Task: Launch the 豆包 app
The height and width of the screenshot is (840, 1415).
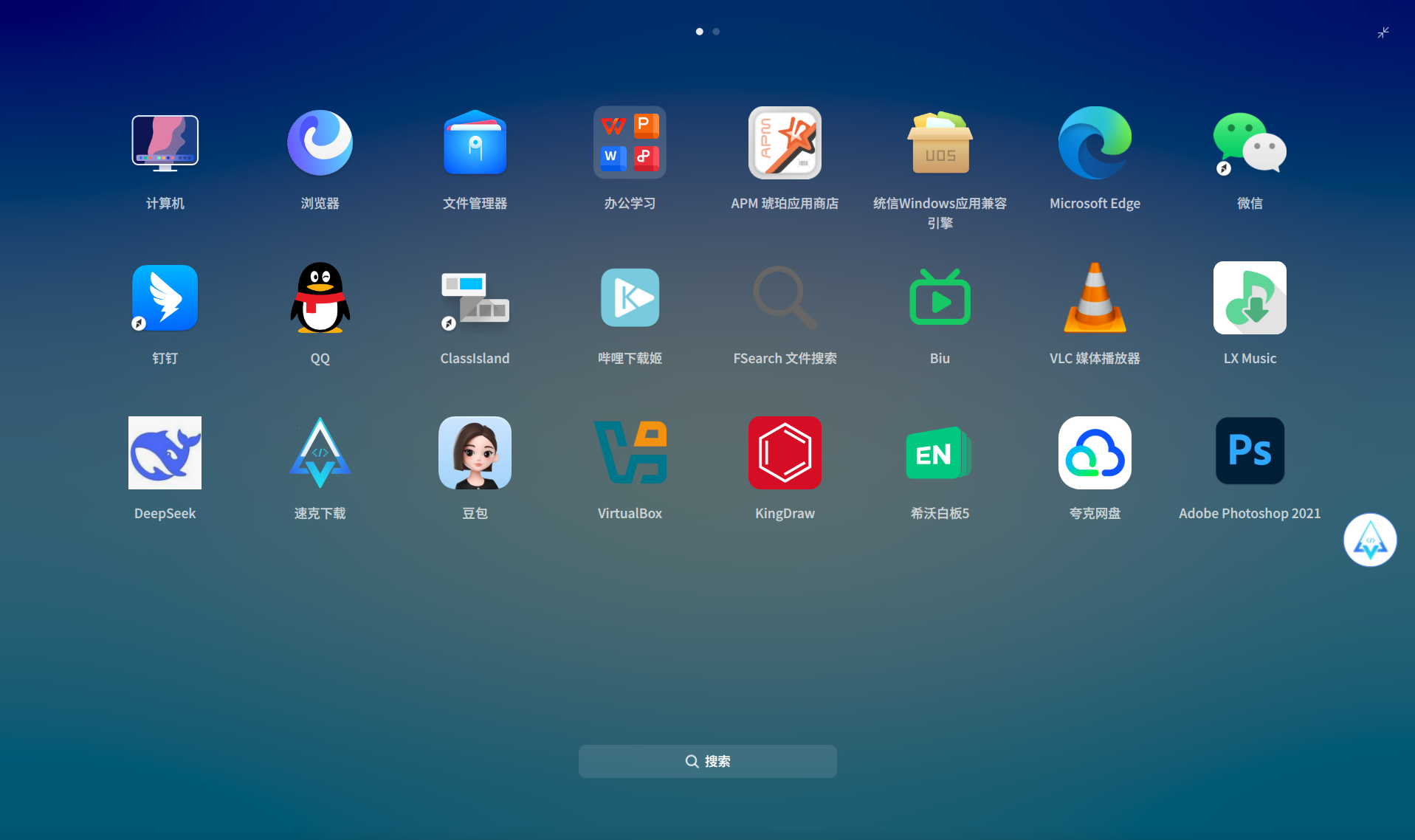Action: [475, 452]
